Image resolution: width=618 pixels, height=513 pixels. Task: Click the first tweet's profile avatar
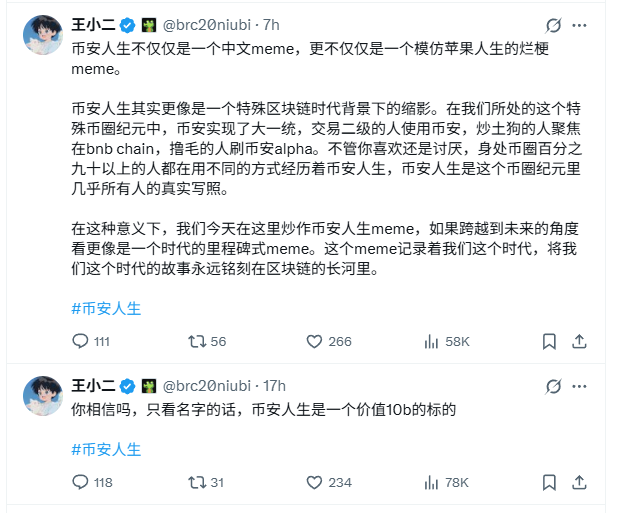[44, 37]
